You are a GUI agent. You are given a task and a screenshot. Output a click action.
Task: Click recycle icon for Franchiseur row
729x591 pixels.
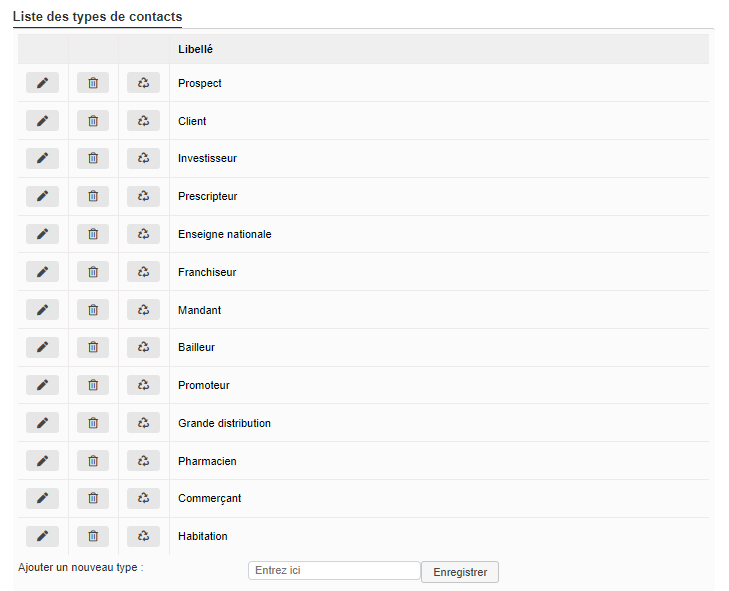tap(143, 272)
